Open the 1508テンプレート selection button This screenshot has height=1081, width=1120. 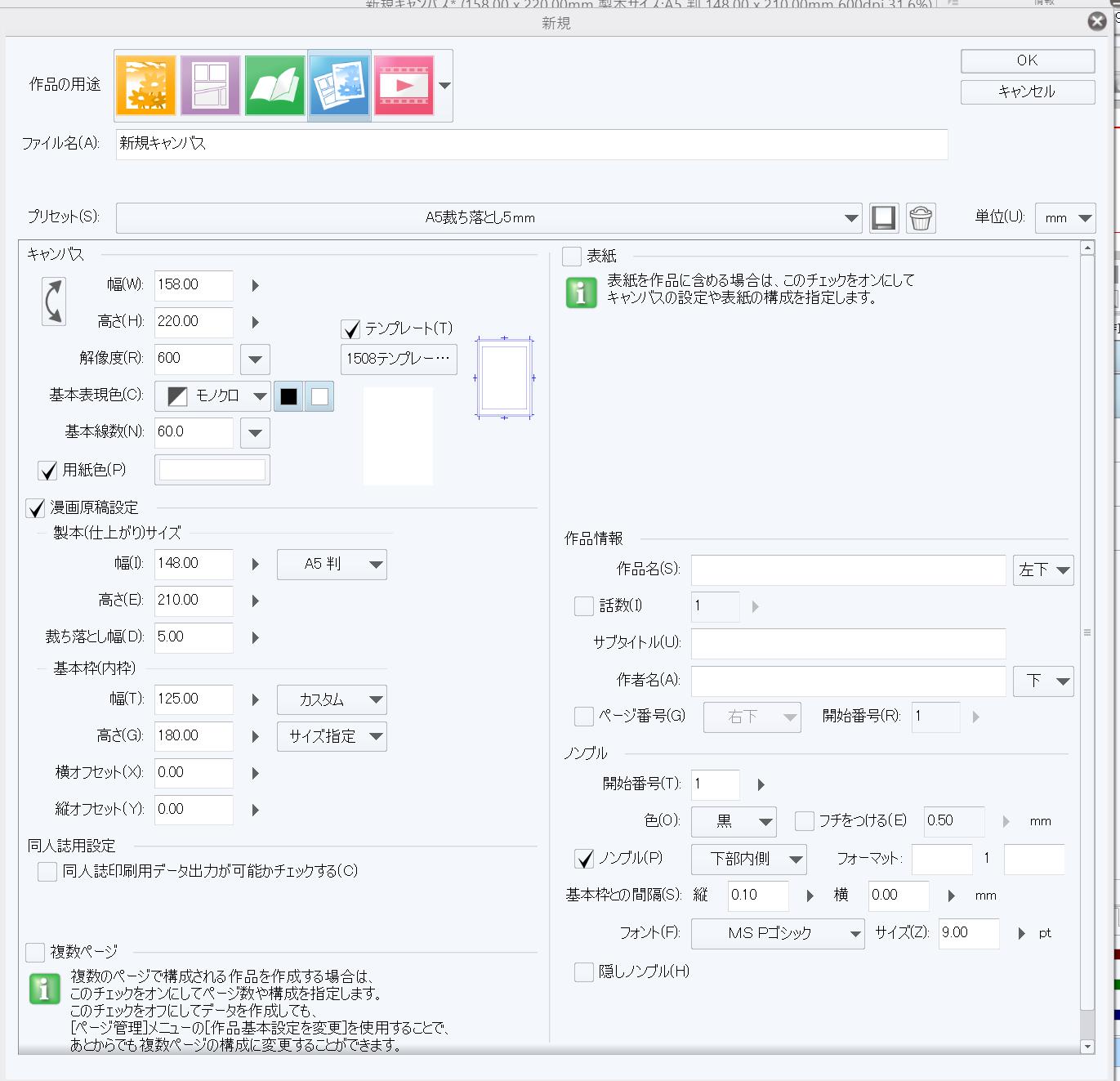click(x=399, y=359)
